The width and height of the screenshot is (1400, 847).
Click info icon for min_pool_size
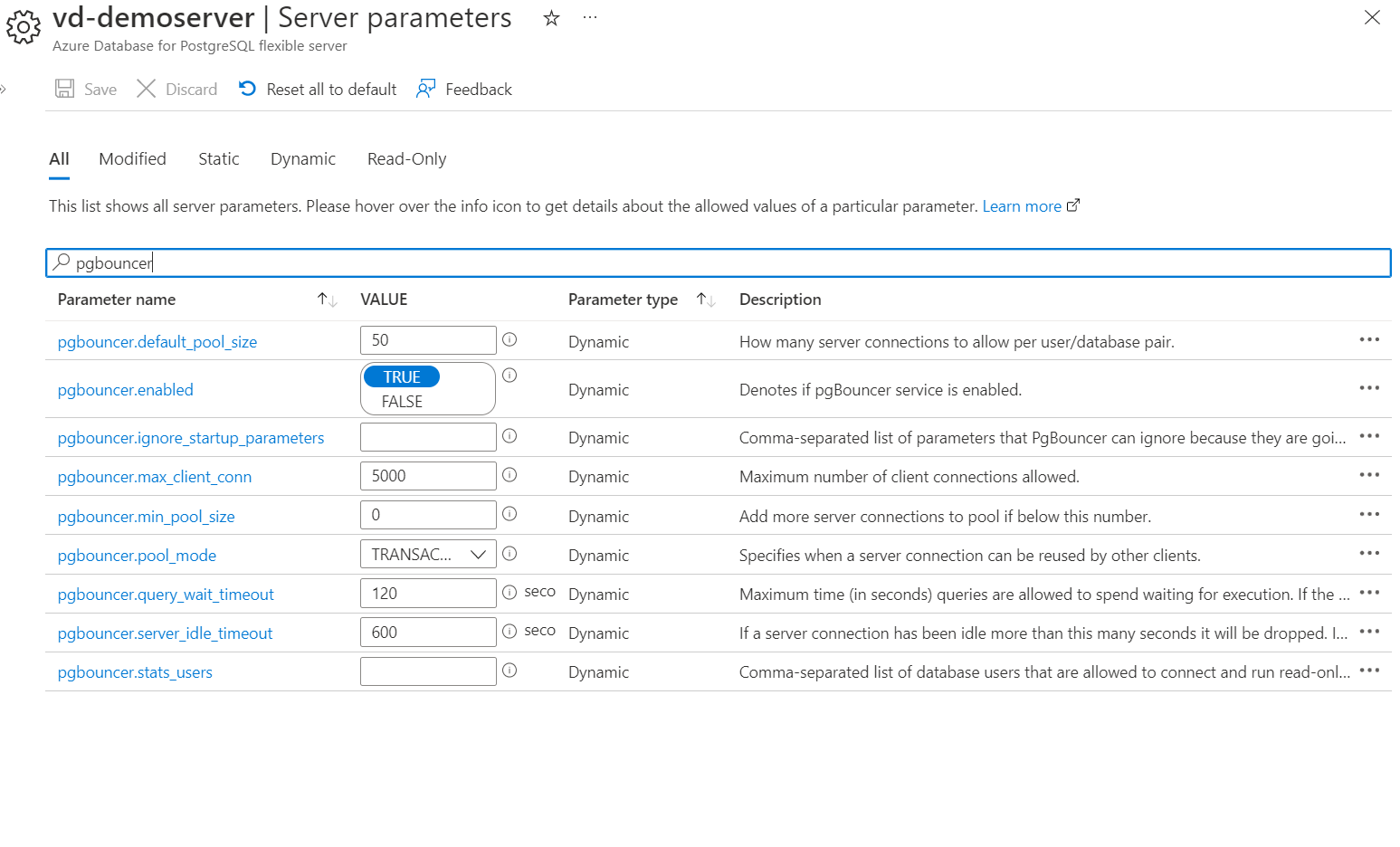(510, 513)
